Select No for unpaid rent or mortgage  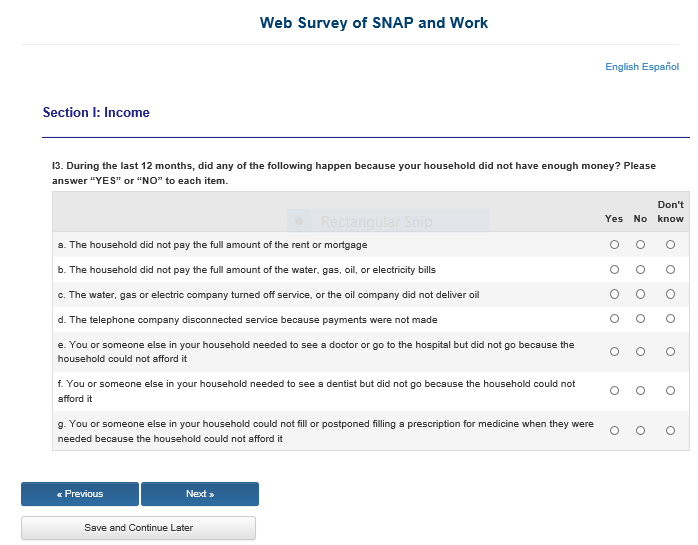pyautogui.click(x=640, y=244)
